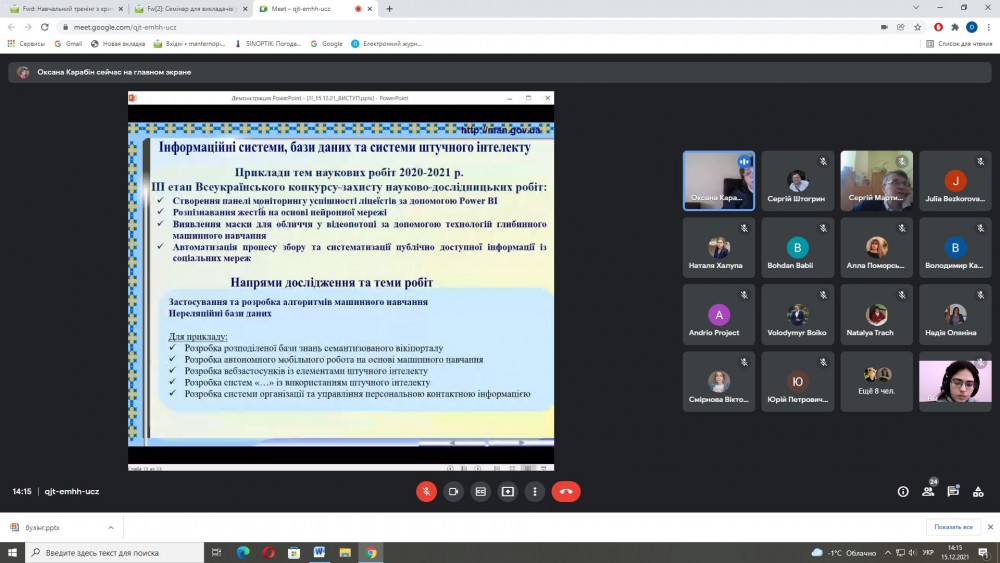
Task: Select Смірнова Вікто... participant tile
Action: tap(719, 381)
